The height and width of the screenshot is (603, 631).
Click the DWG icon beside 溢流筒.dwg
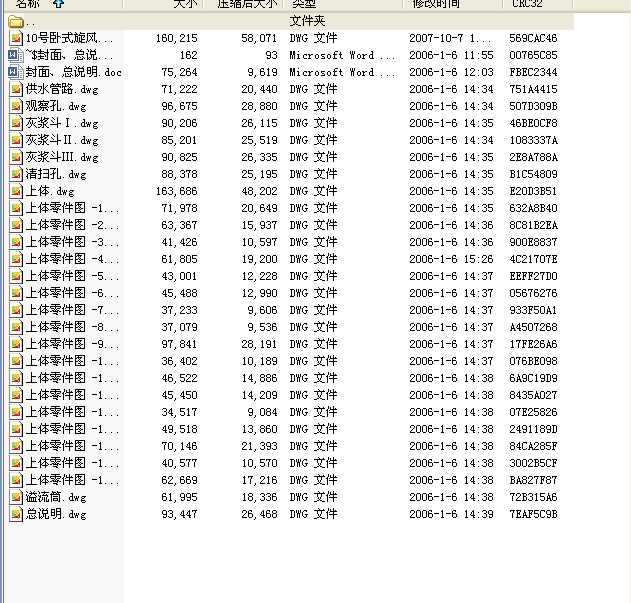pos(16,497)
